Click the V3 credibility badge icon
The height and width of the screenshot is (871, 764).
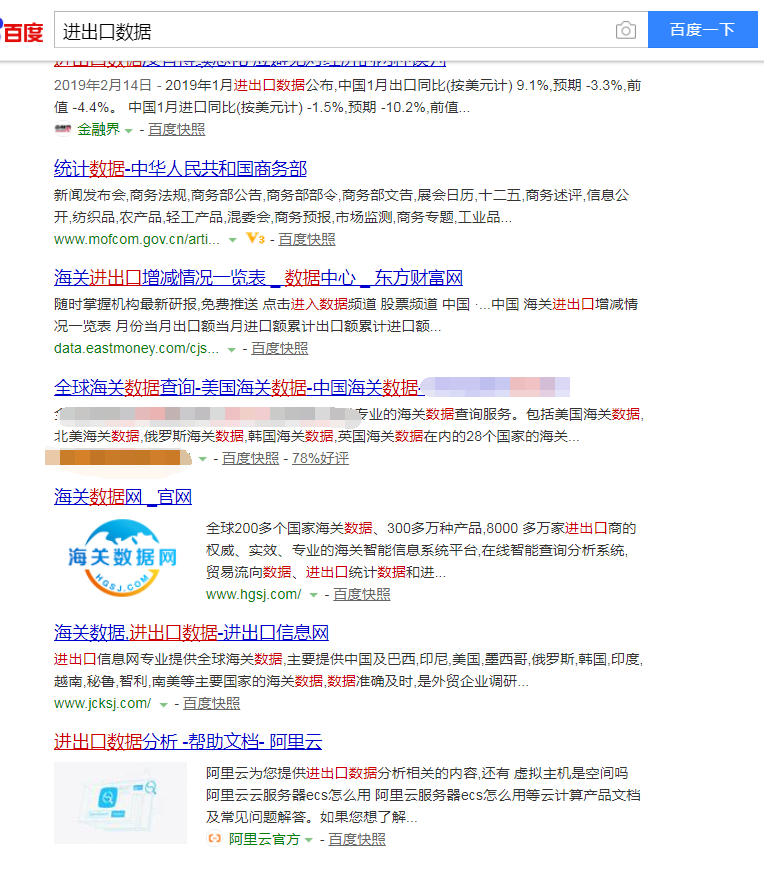pos(256,239)
